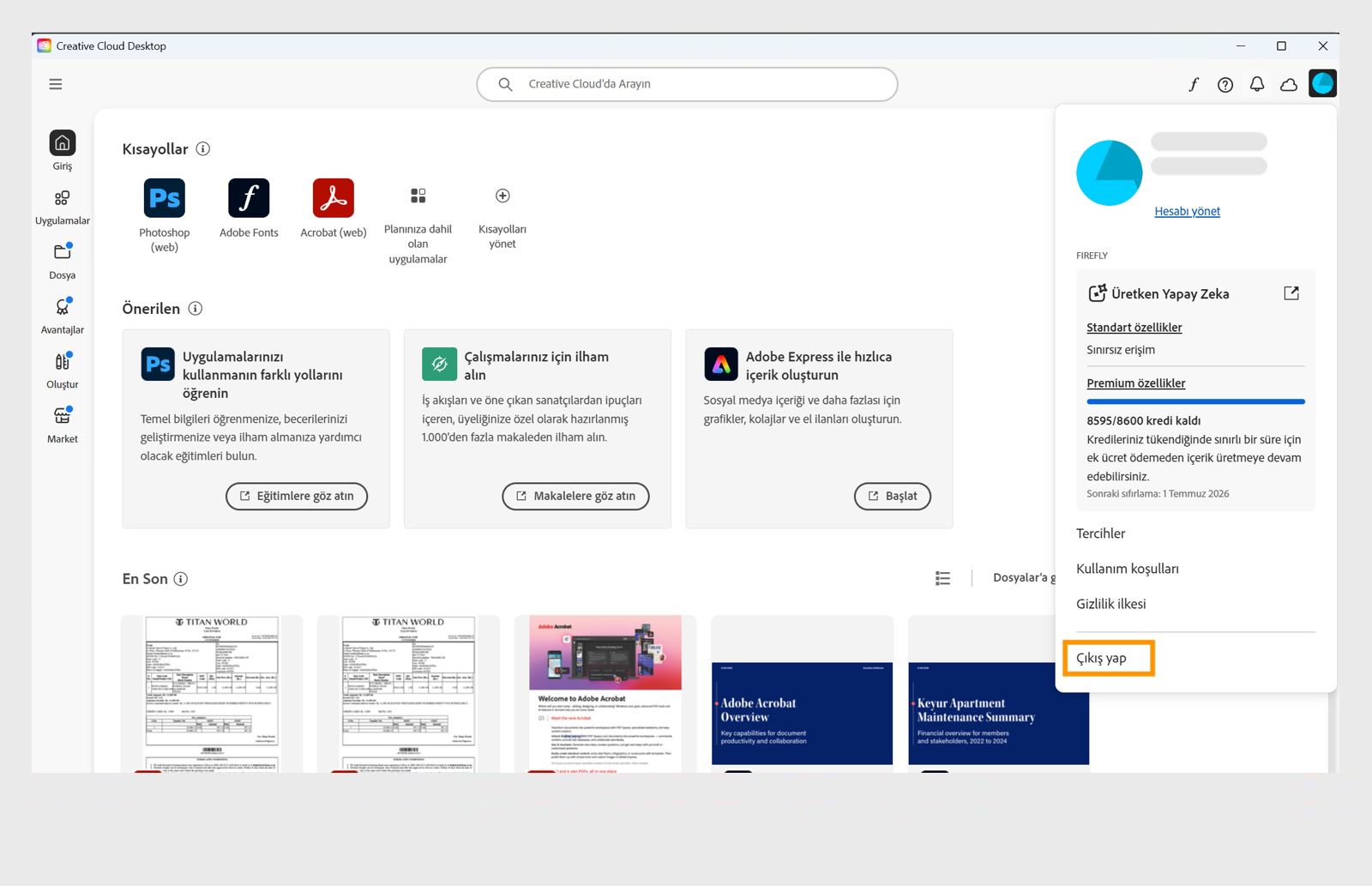
Task: Open Acrobat (web) shortcut
Action: point(334,198)
